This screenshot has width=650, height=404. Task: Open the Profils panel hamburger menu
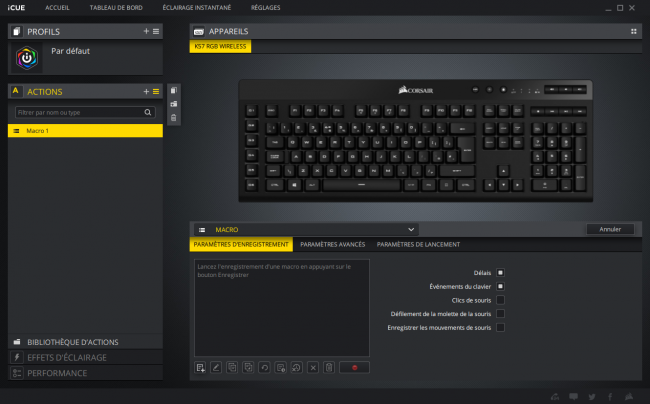(x=156, y=31)
